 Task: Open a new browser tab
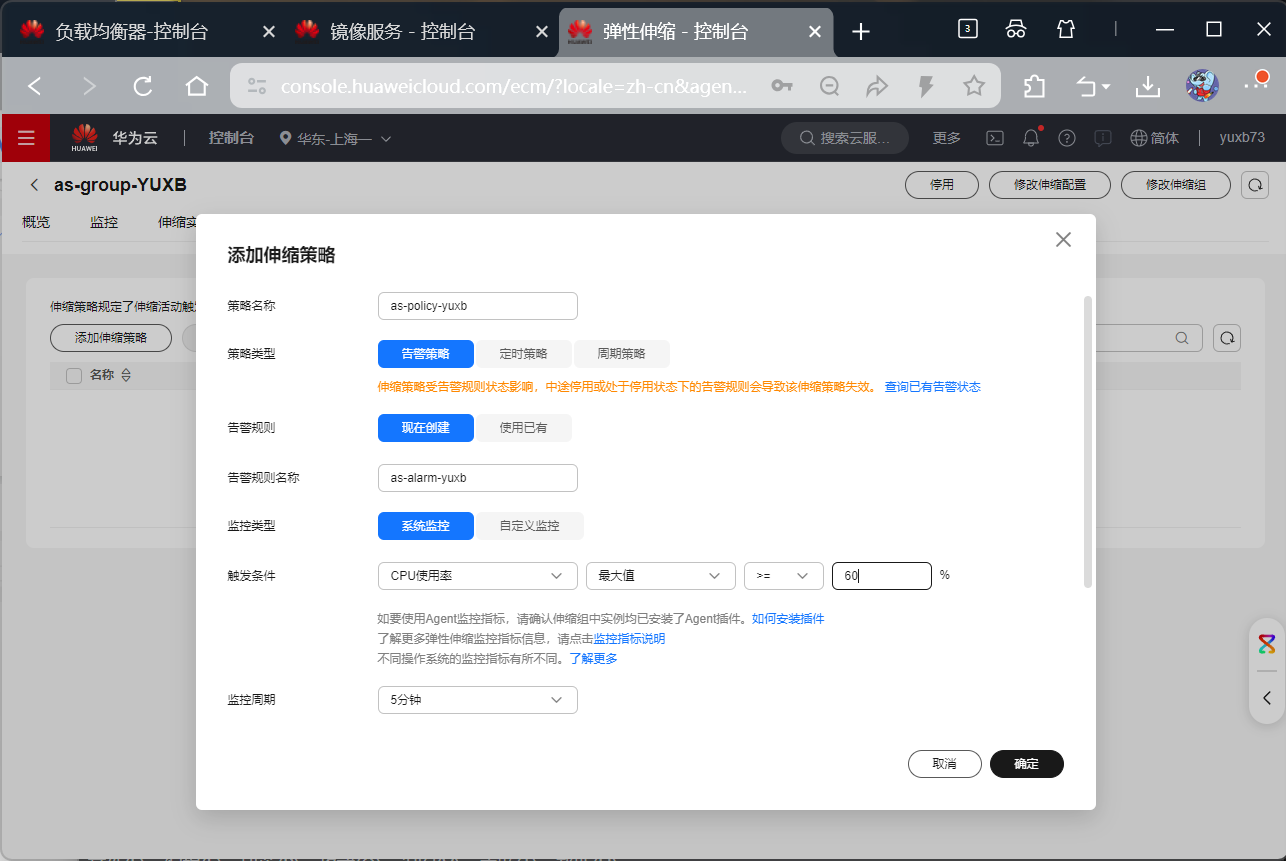point(861,32)
